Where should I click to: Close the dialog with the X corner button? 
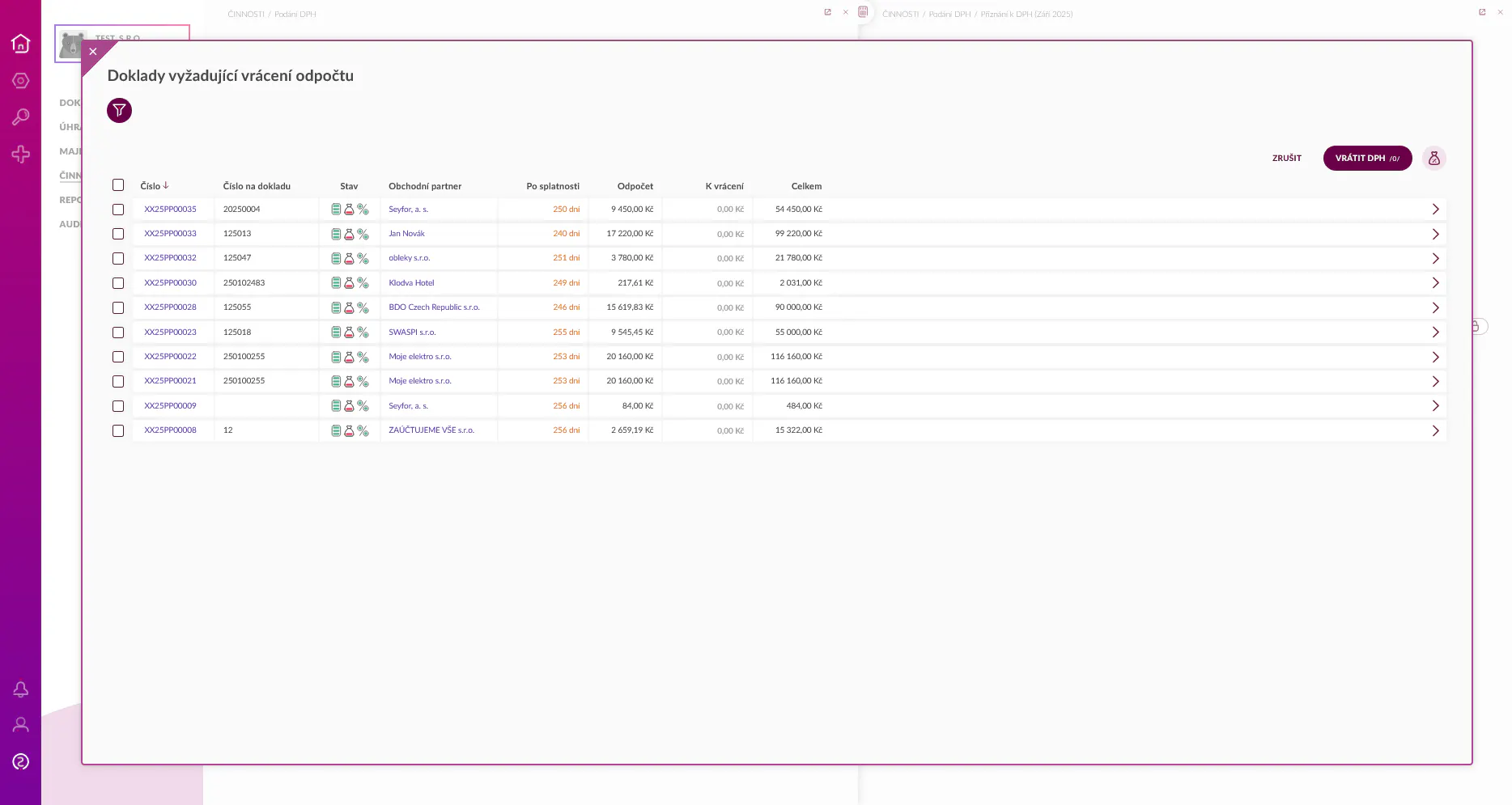[93, 52]
